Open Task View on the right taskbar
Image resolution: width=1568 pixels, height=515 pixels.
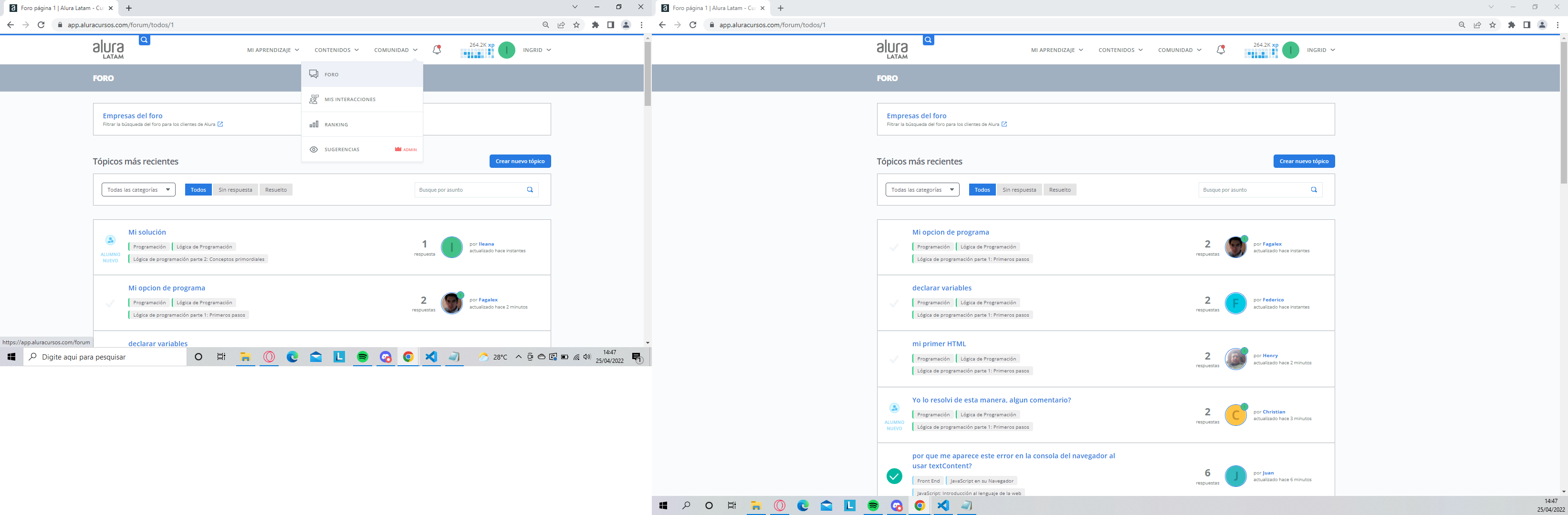[x=732, y=505]
